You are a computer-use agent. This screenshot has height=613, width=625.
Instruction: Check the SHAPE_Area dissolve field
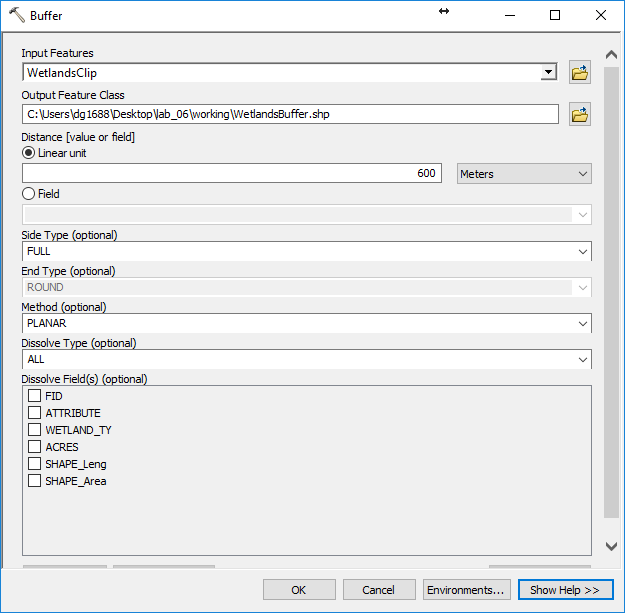[x=34, y=481]
